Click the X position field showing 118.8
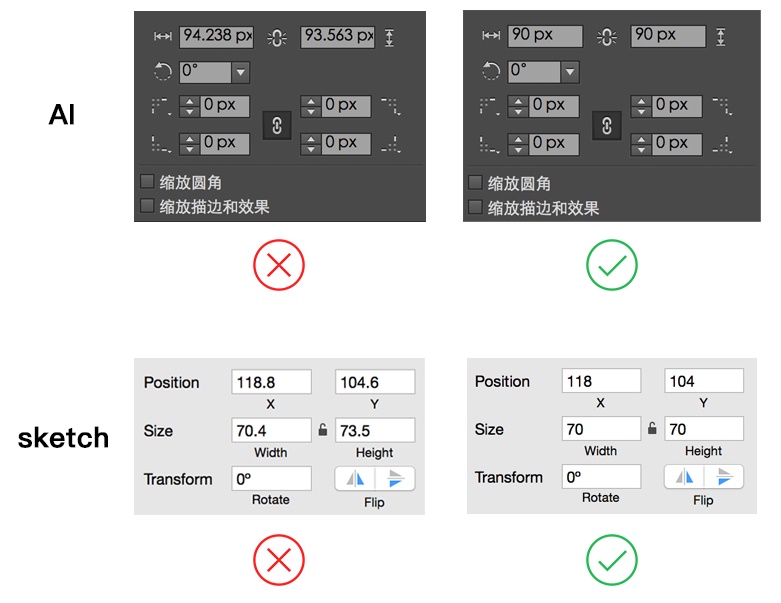The height and width of the screenshot is (603, 781). click(271, 382)
